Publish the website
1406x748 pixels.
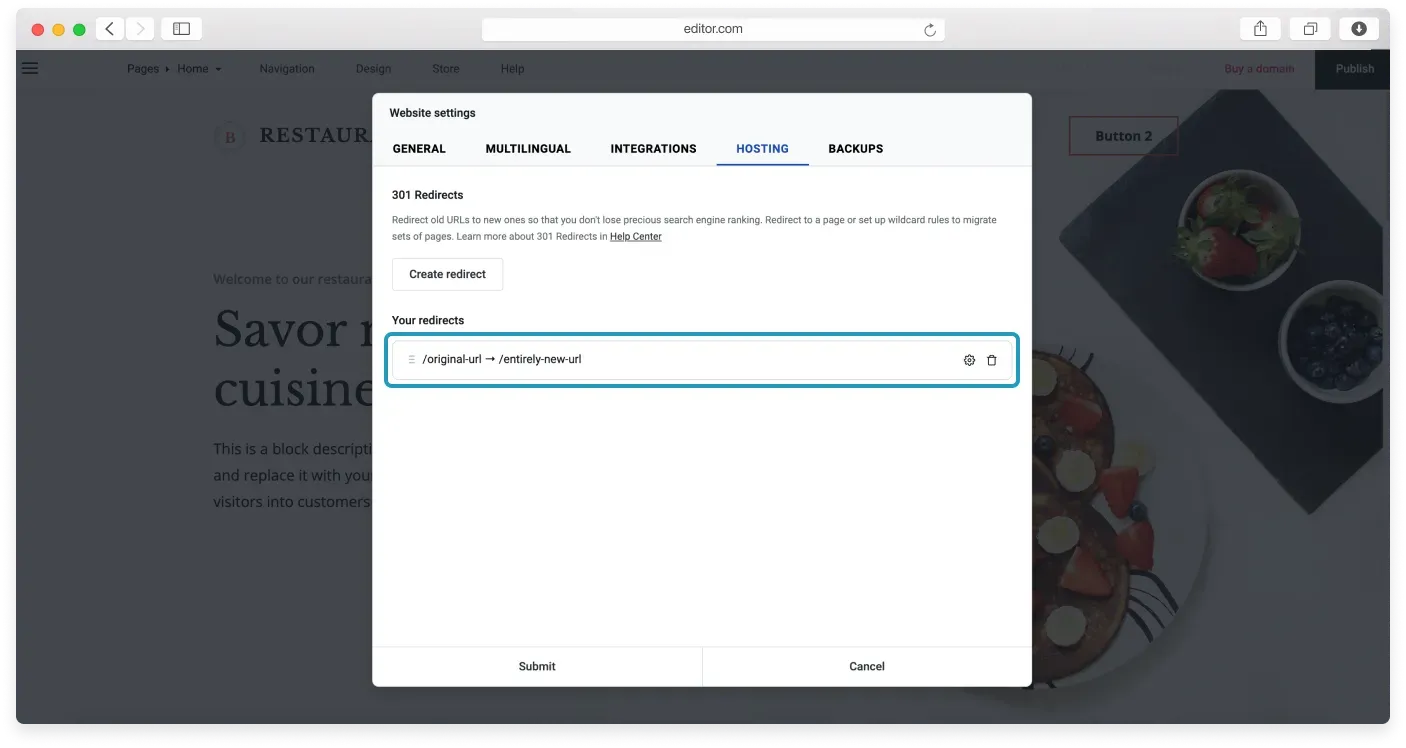click(1354, 69)
